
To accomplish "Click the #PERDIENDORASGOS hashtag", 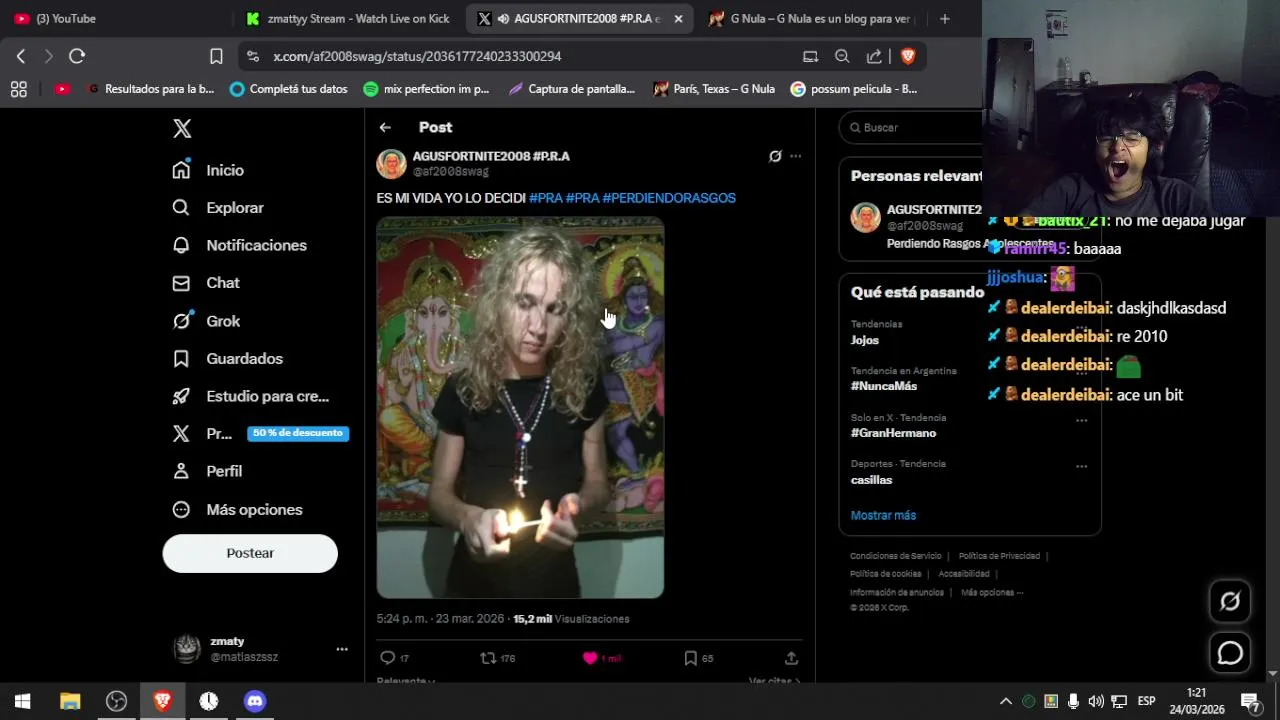I will (669, 198).
